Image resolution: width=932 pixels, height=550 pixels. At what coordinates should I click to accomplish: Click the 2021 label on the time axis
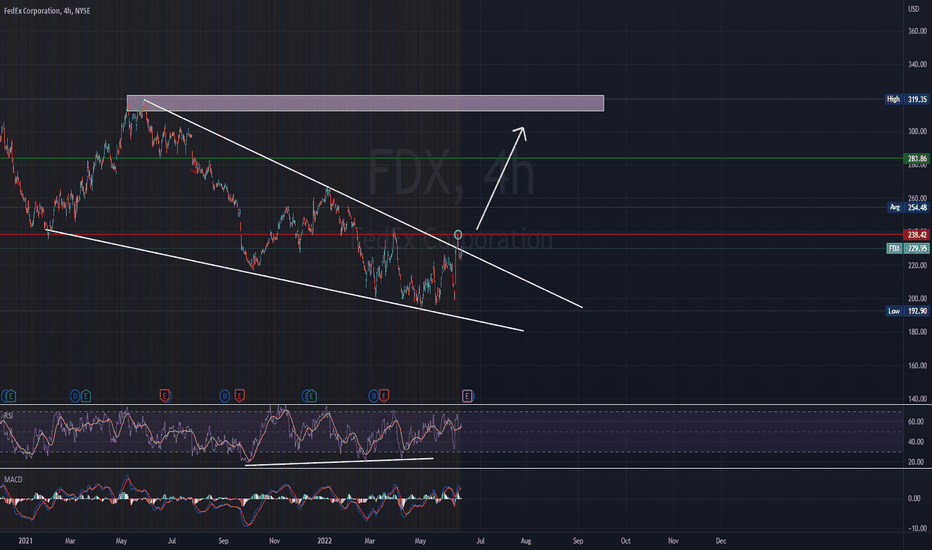[26, 541]
